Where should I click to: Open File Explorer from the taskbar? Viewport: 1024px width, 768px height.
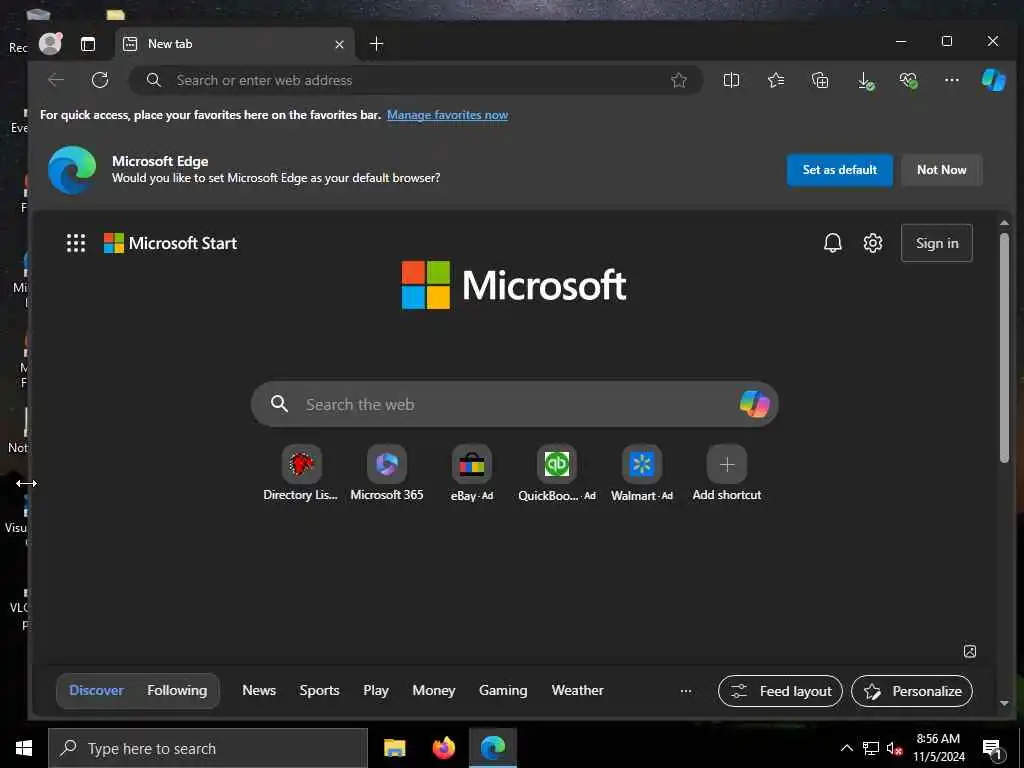pos(394,748)
